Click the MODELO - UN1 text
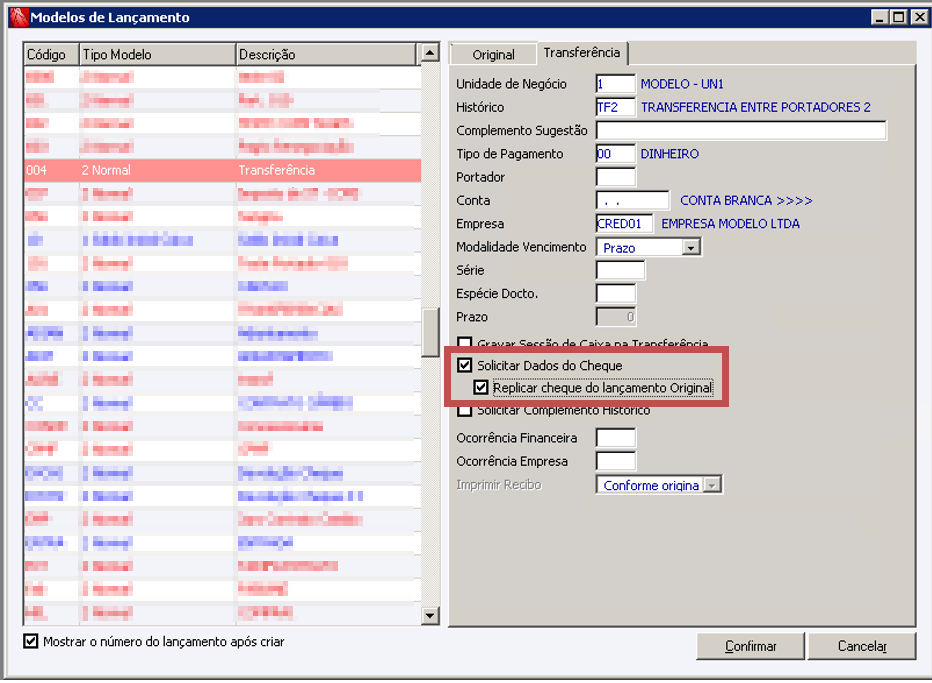Viewport: 932px width, 683px height. point(682,84)
